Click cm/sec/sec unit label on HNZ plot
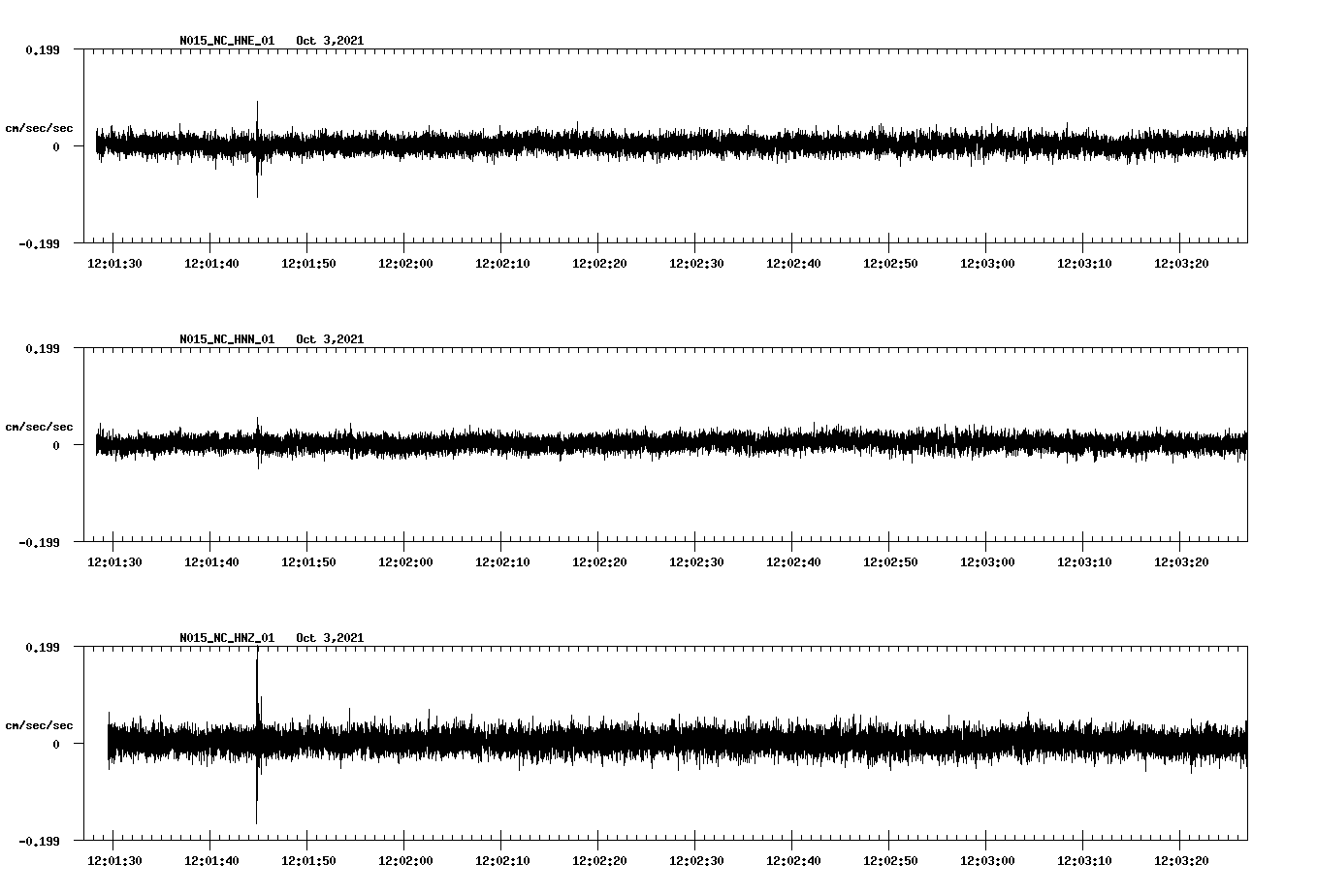 coord(39,725)
